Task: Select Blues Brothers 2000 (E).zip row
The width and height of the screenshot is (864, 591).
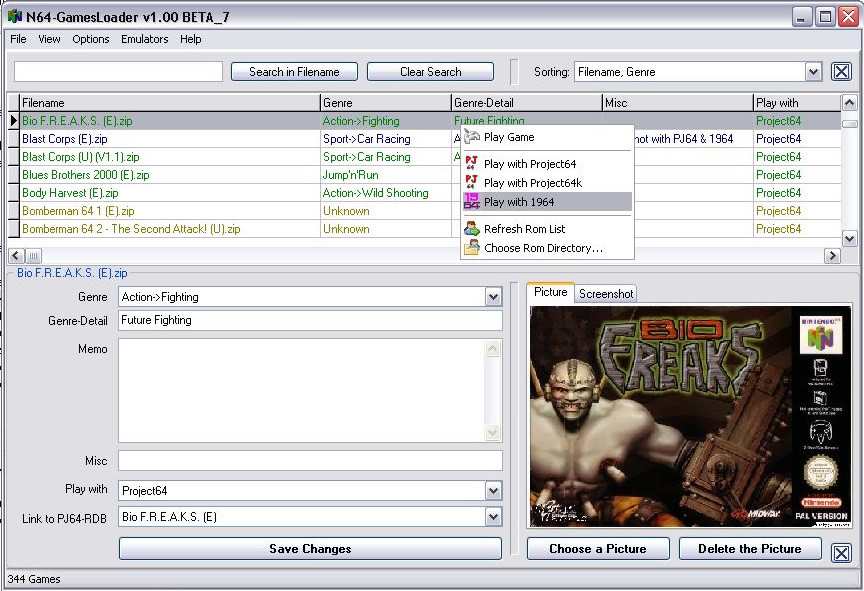Action: (85, 175)
